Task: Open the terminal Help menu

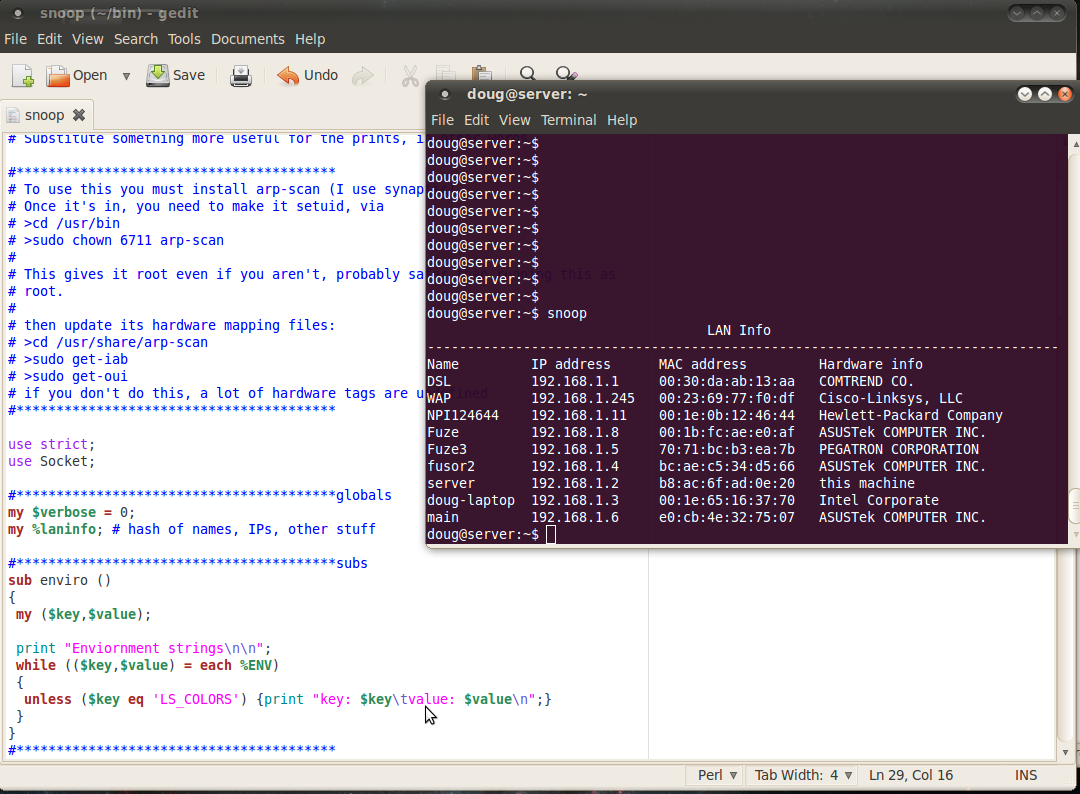Action: click(x=622, y=120)
